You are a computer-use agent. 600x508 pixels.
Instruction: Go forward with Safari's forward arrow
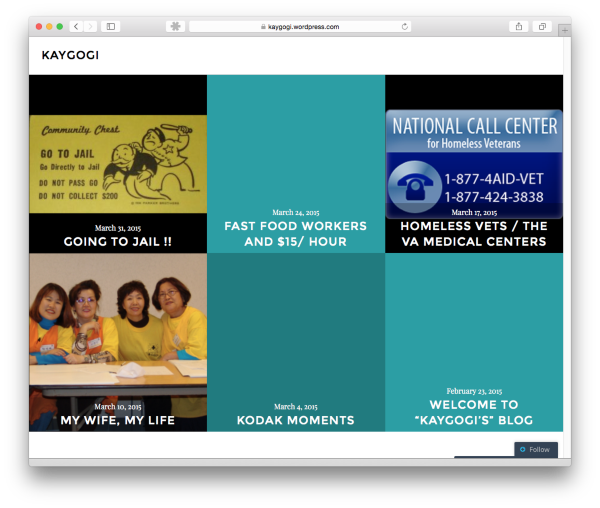click(90, 26)
